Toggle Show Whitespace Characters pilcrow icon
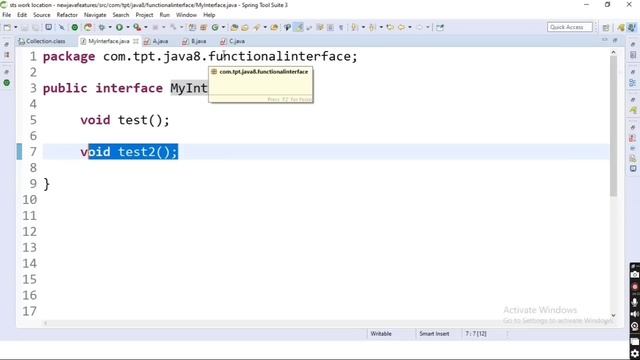This screenshot has height=360, width=640. point(341,27)
